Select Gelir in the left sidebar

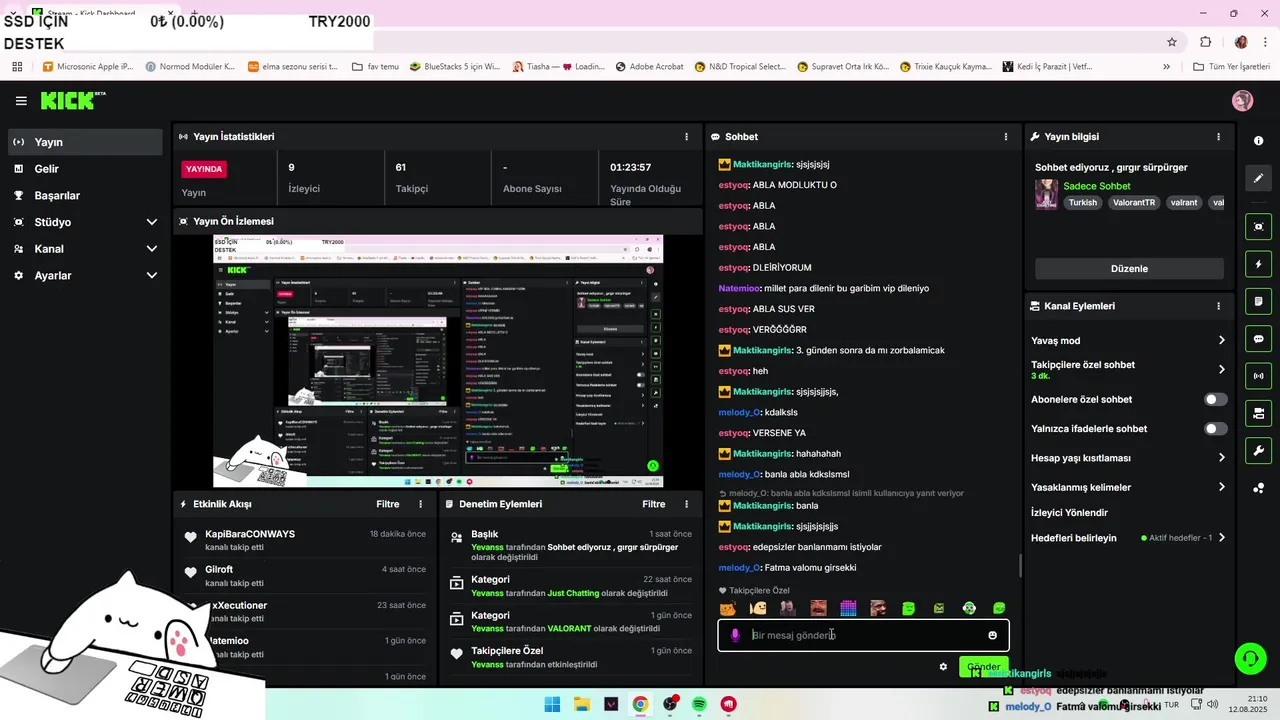(x=85, y=169)
